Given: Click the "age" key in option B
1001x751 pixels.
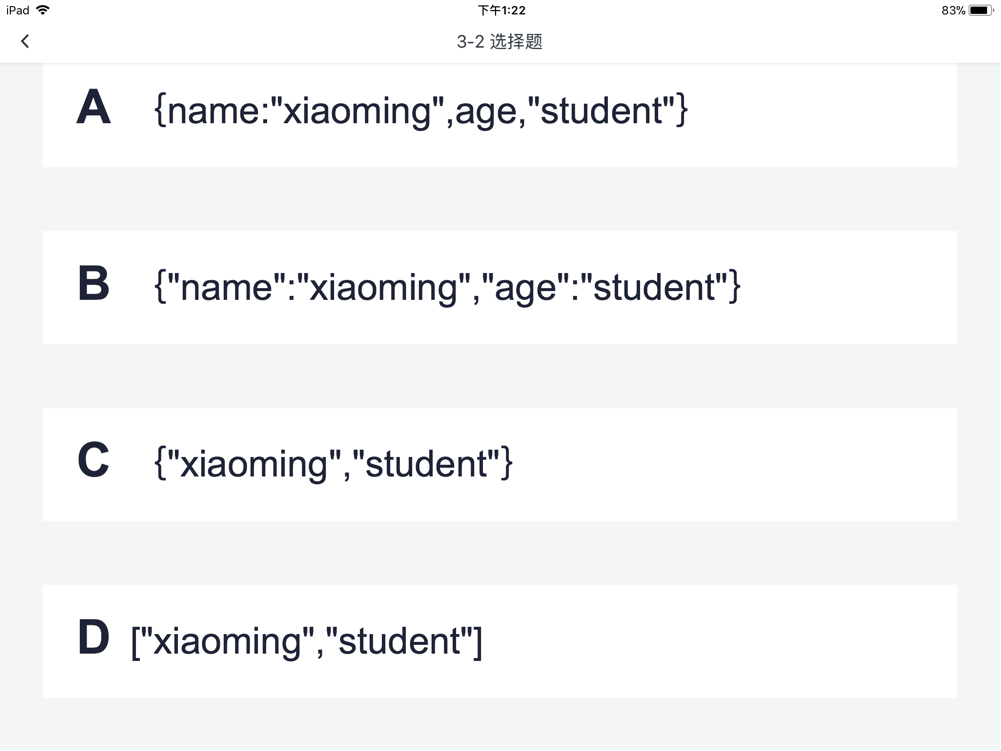Looking at the screenshot, I should coord(528,289).
